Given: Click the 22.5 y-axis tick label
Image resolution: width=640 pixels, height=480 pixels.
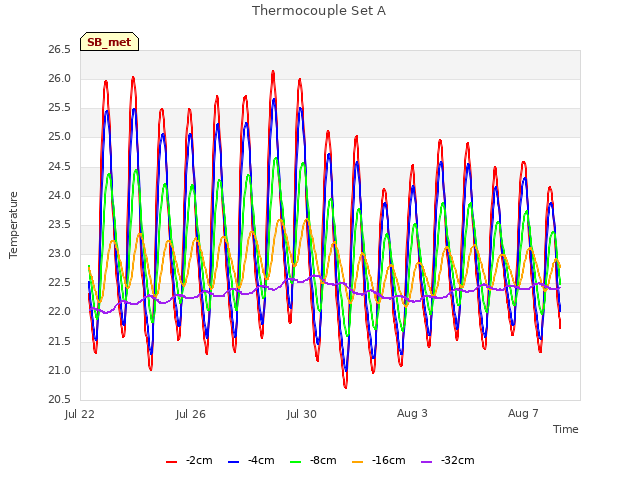Looking at the screenshot, I should (60, 283).
